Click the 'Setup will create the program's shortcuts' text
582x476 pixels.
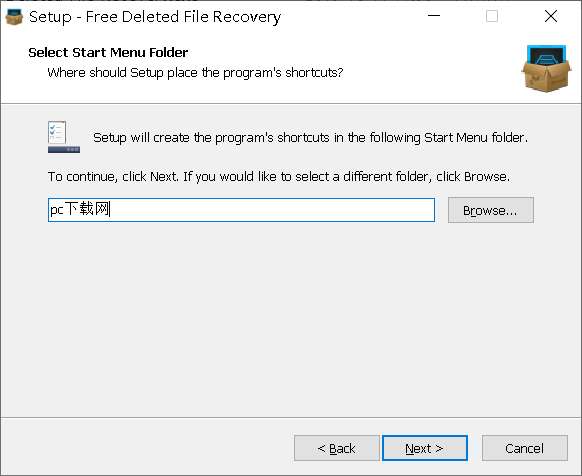pyautogui.click(x=310, y=138)
